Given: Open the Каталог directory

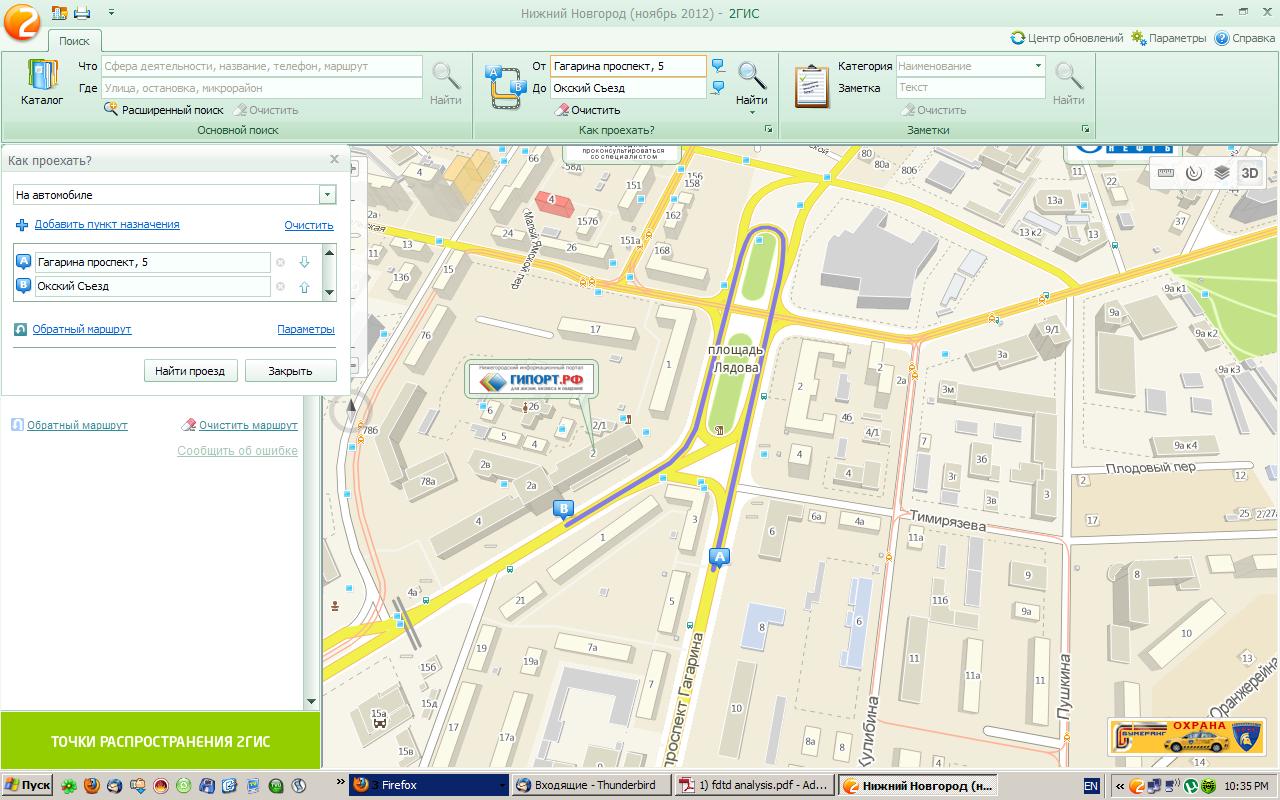Looking at the screenshot, I should [42, 84].
